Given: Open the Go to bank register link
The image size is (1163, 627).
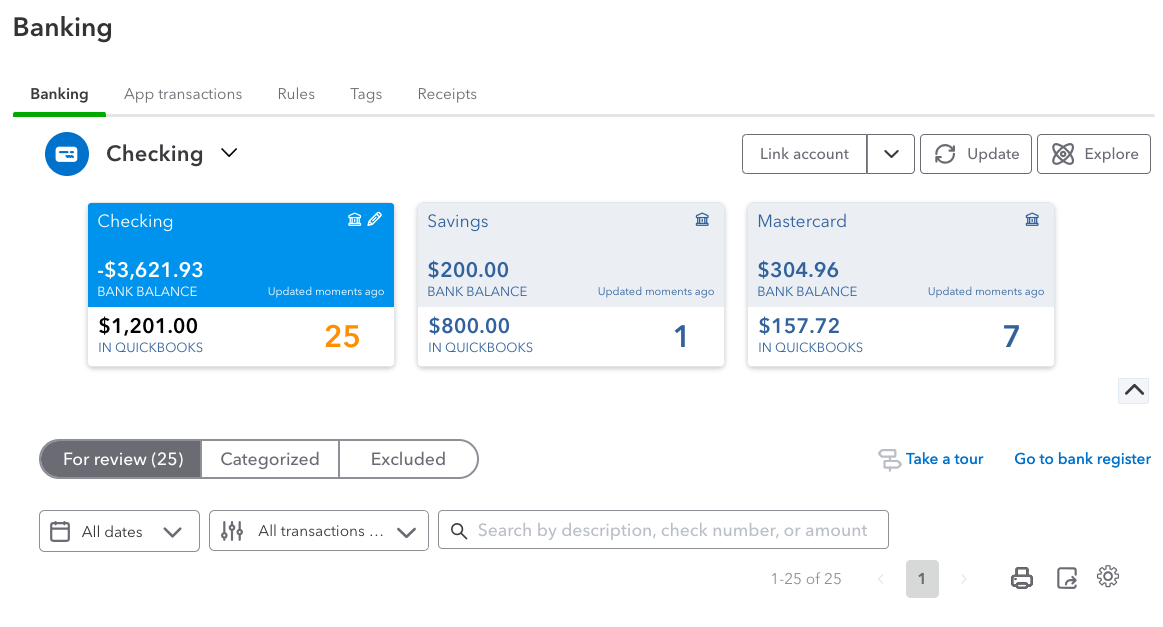Looking at the screenshot, I should point(1082,459).
